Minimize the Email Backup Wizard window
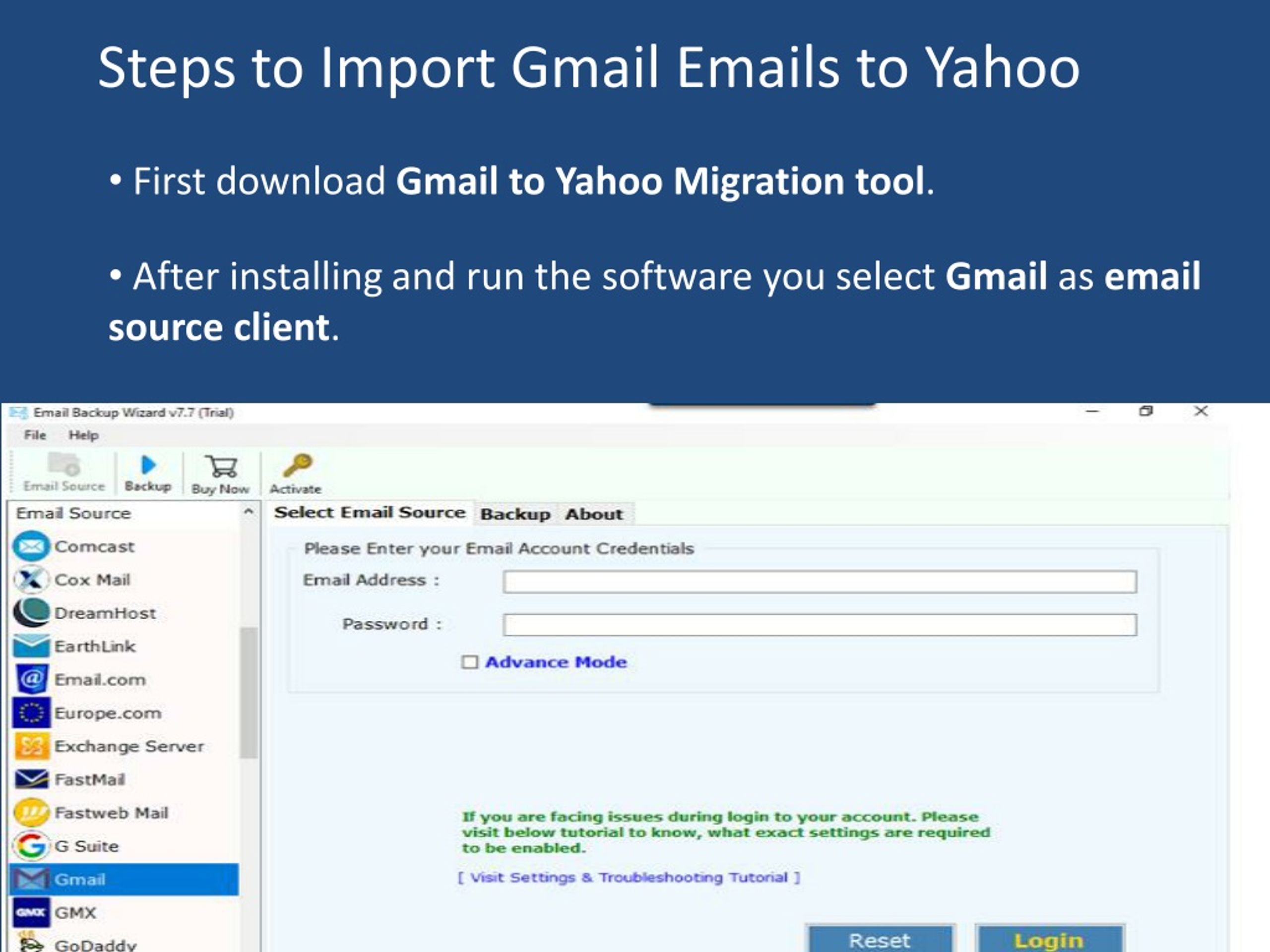 (1092, 412)
